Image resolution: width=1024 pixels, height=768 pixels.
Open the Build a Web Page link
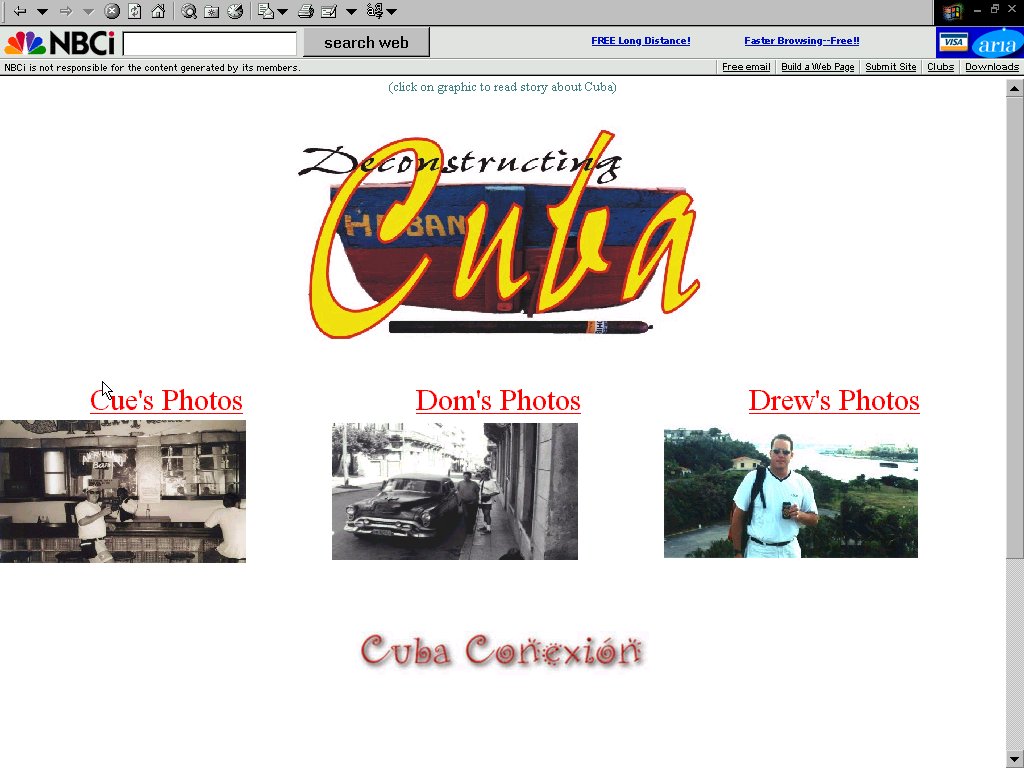[817, 67]
